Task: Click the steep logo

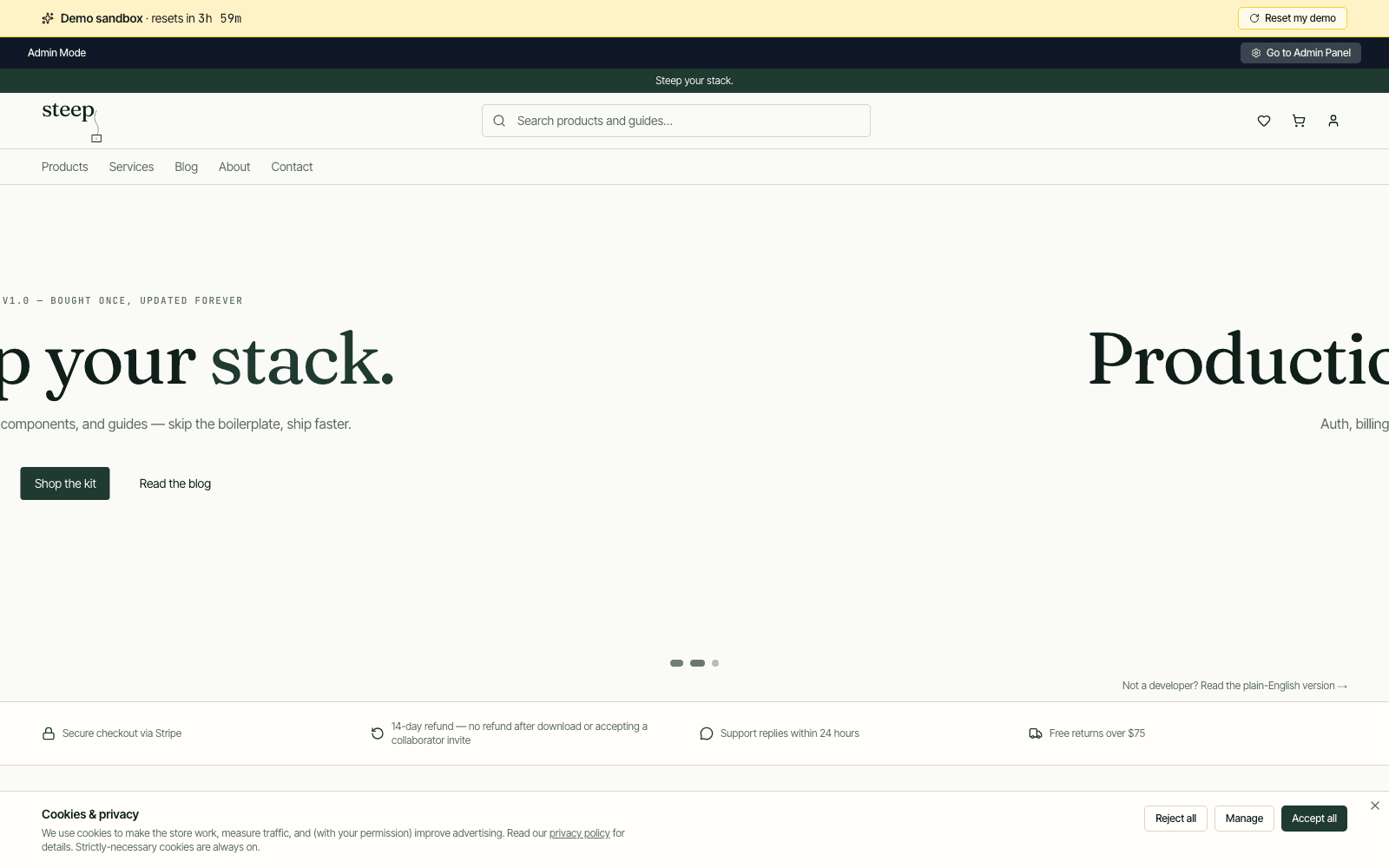Action: point(72,121)
